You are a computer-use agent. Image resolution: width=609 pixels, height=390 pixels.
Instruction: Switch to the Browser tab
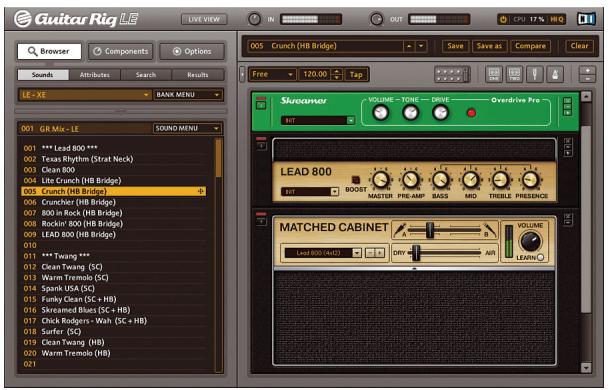[x=49, y=51]
